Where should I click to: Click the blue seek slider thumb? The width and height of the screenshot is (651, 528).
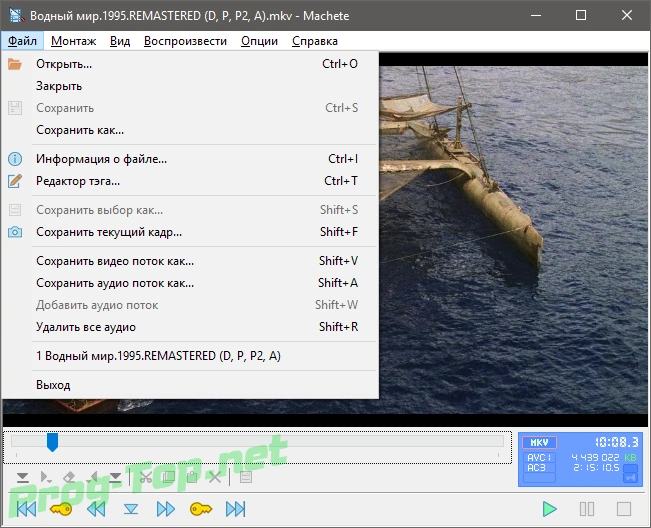[x=52, y=442]
